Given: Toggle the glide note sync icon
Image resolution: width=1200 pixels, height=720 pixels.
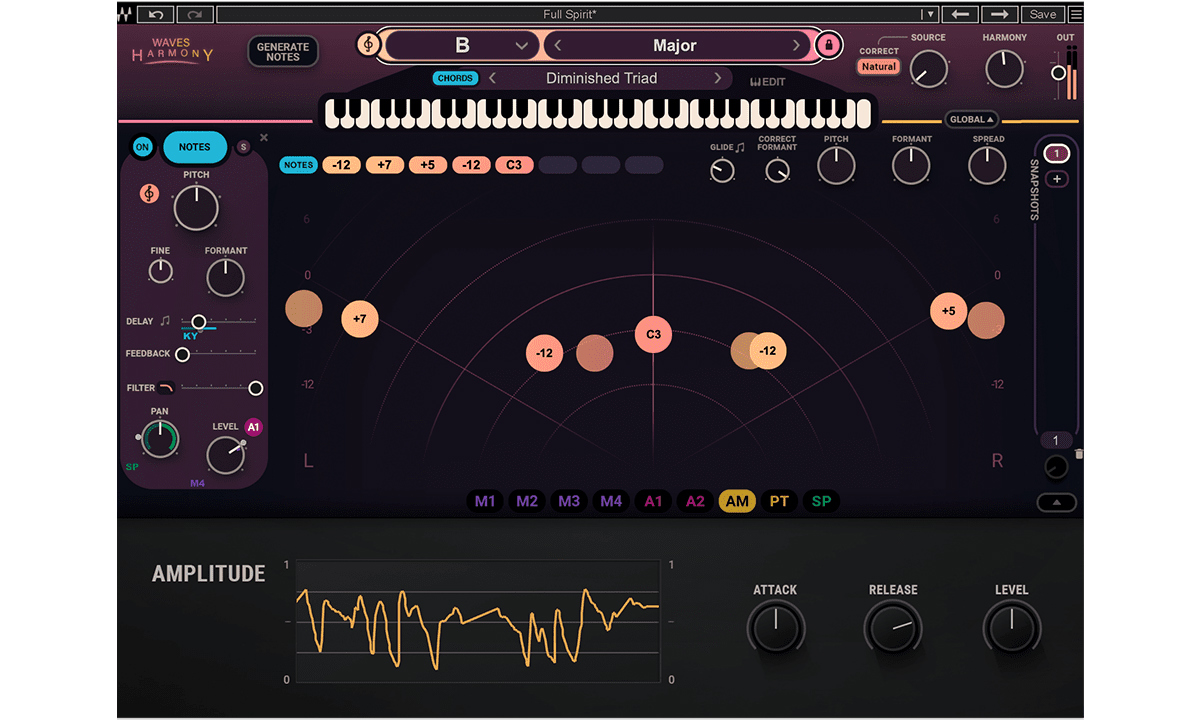Looking at the screenshot, I should [x=740, y=147].
